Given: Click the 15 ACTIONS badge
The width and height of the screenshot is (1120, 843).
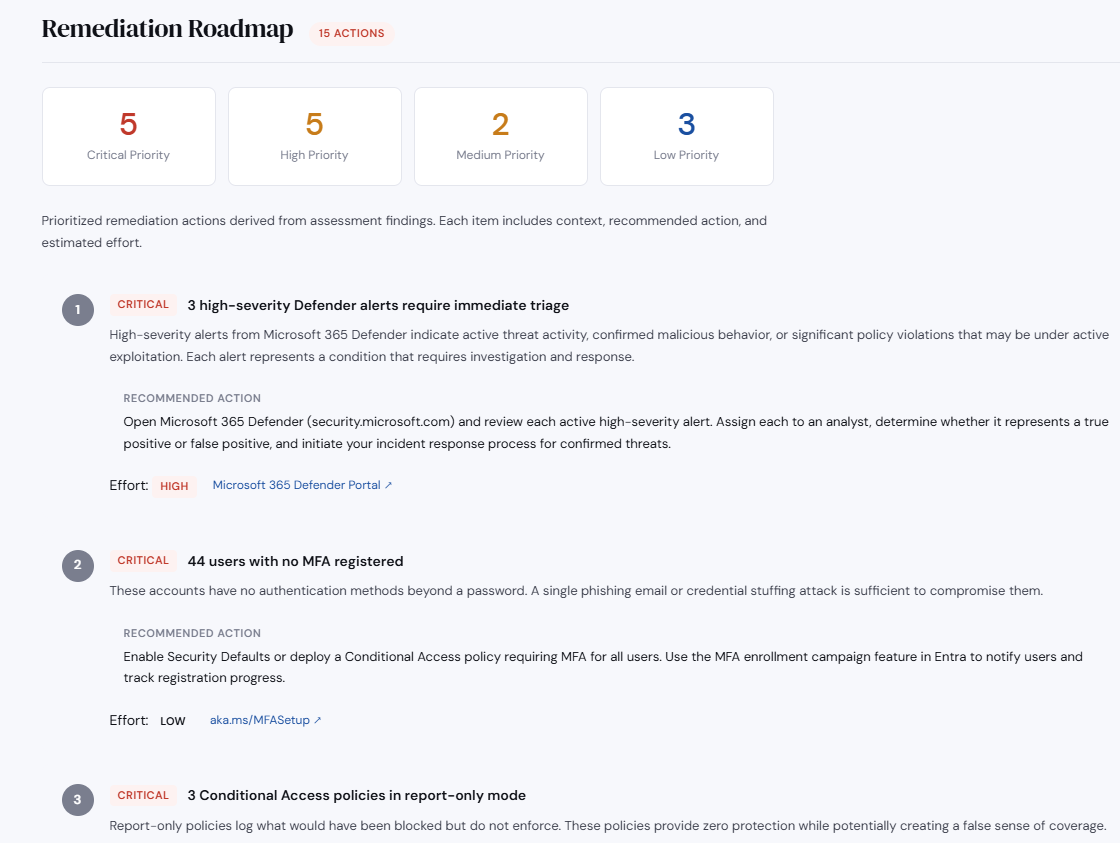Looking at the screenshot, I should pyautogui.click(x=352, y=33).
